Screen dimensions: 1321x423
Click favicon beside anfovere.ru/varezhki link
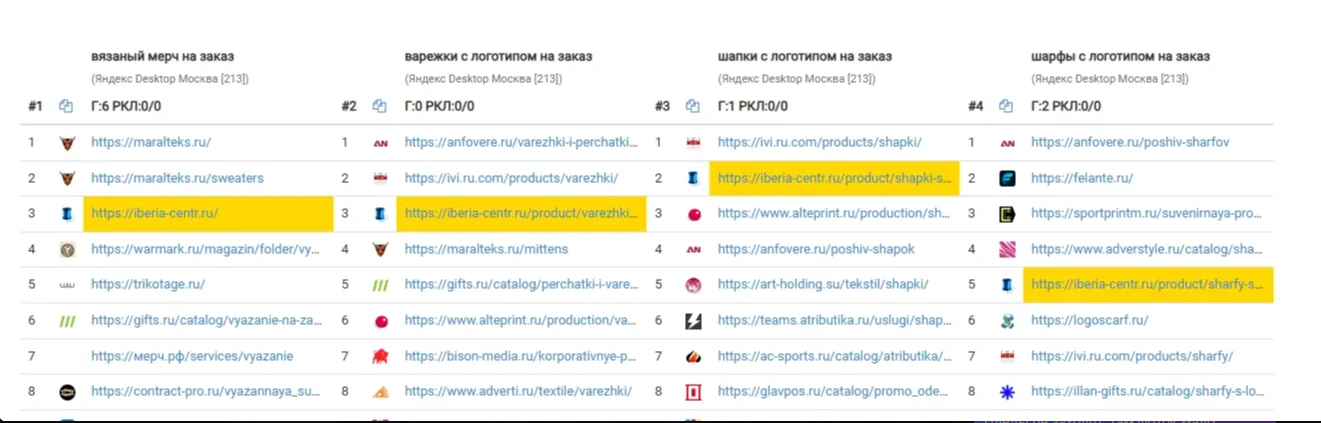[380, 143]
